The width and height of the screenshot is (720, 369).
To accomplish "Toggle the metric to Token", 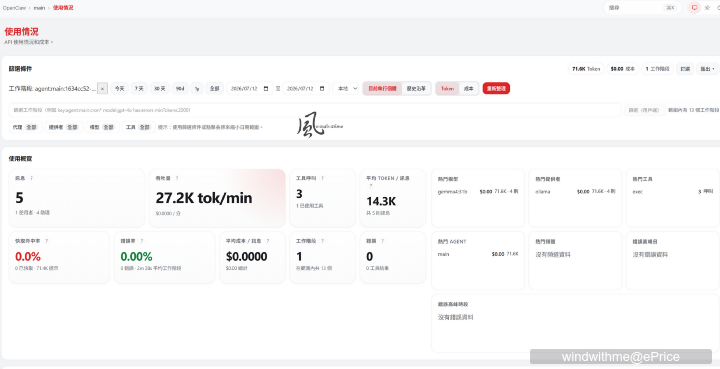I will pyautogui.click(x=448, y=89).
